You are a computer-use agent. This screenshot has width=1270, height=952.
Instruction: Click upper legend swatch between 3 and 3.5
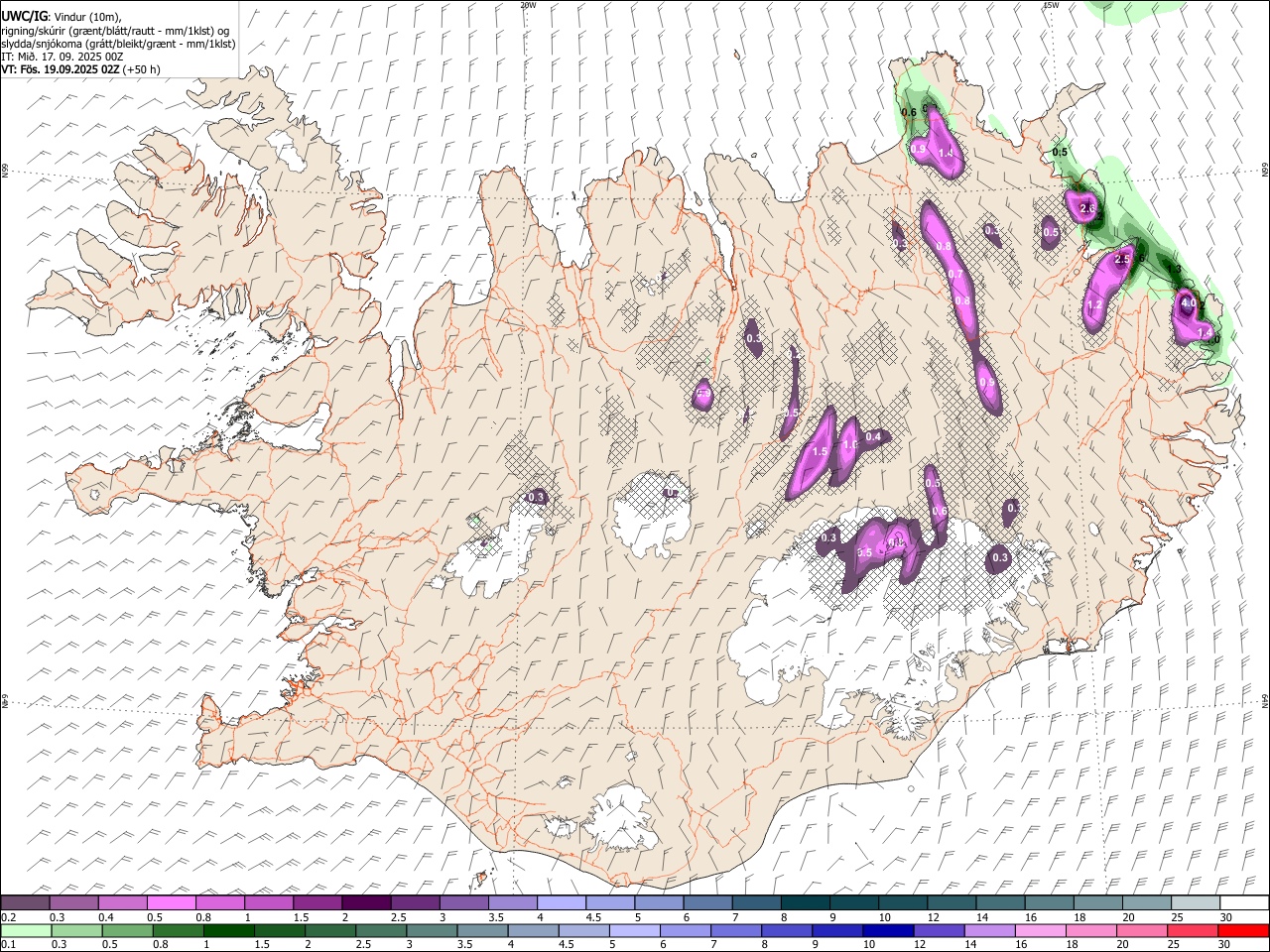(x=464, y=902)
